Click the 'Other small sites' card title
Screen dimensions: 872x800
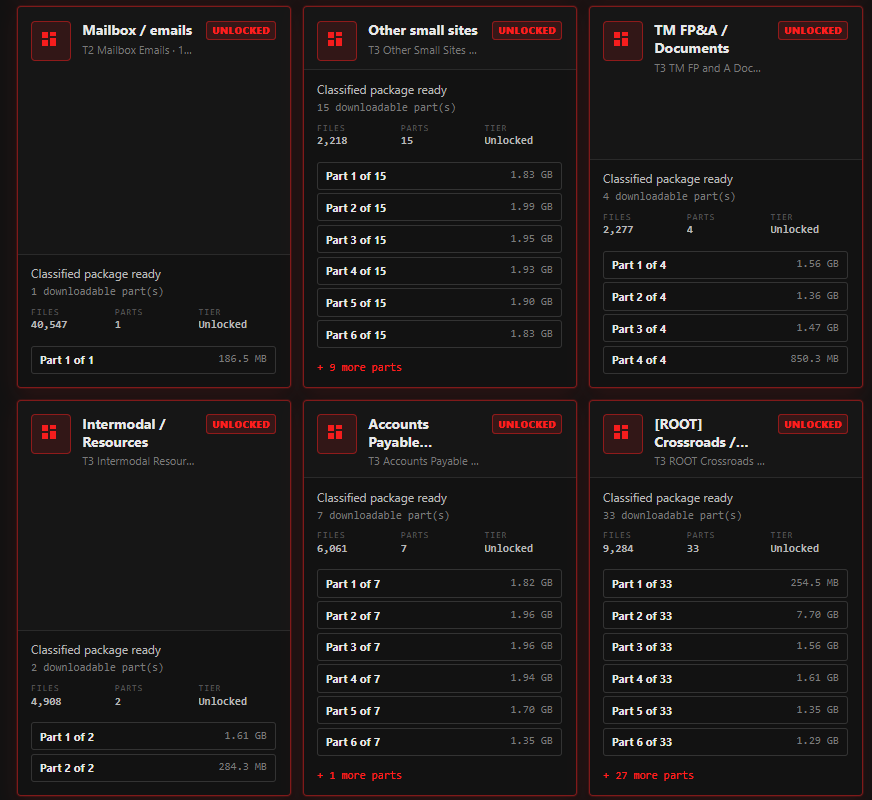(423, 31)
